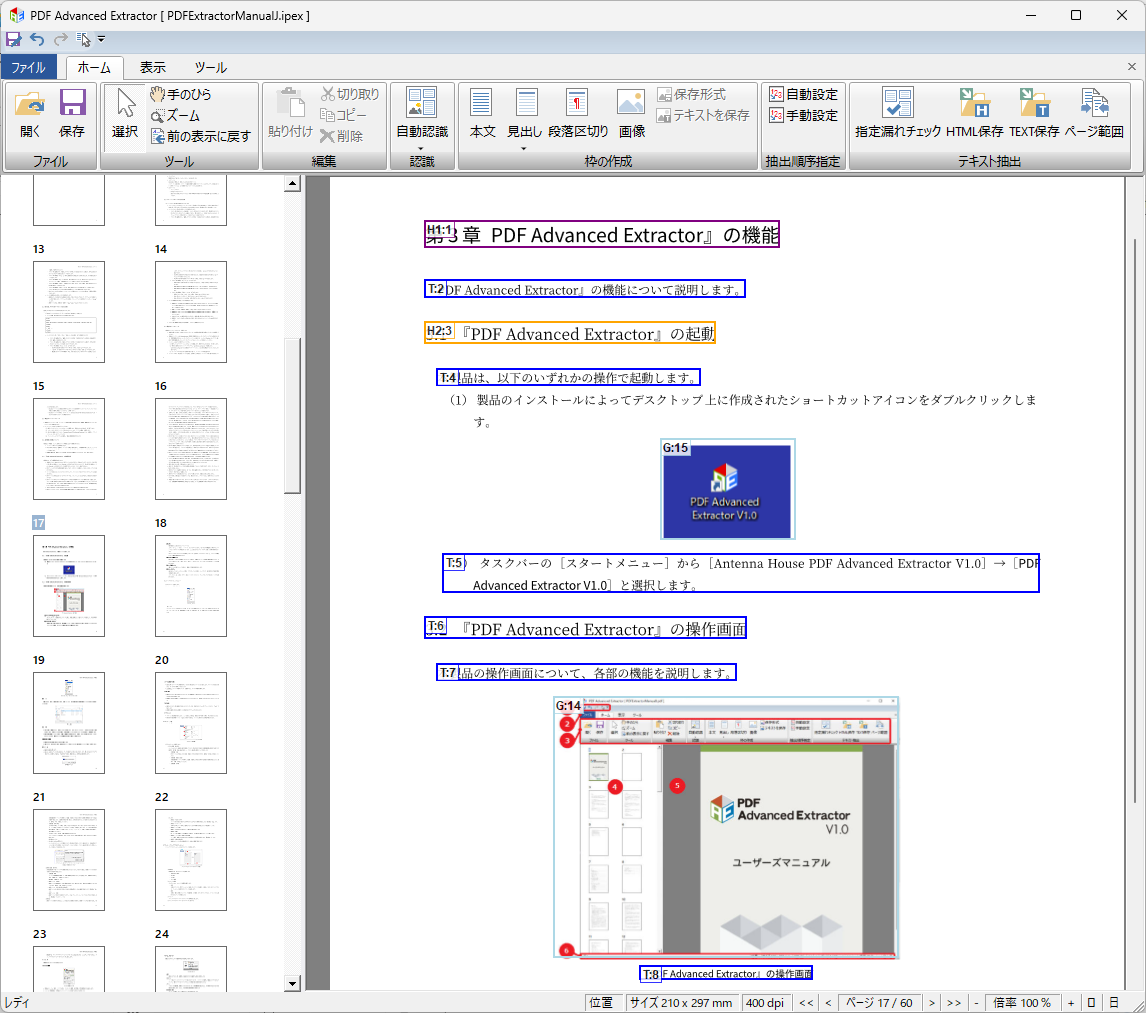Click the コピー copy command
The width and height of the screenshot is (1146, 1013).
343,115
